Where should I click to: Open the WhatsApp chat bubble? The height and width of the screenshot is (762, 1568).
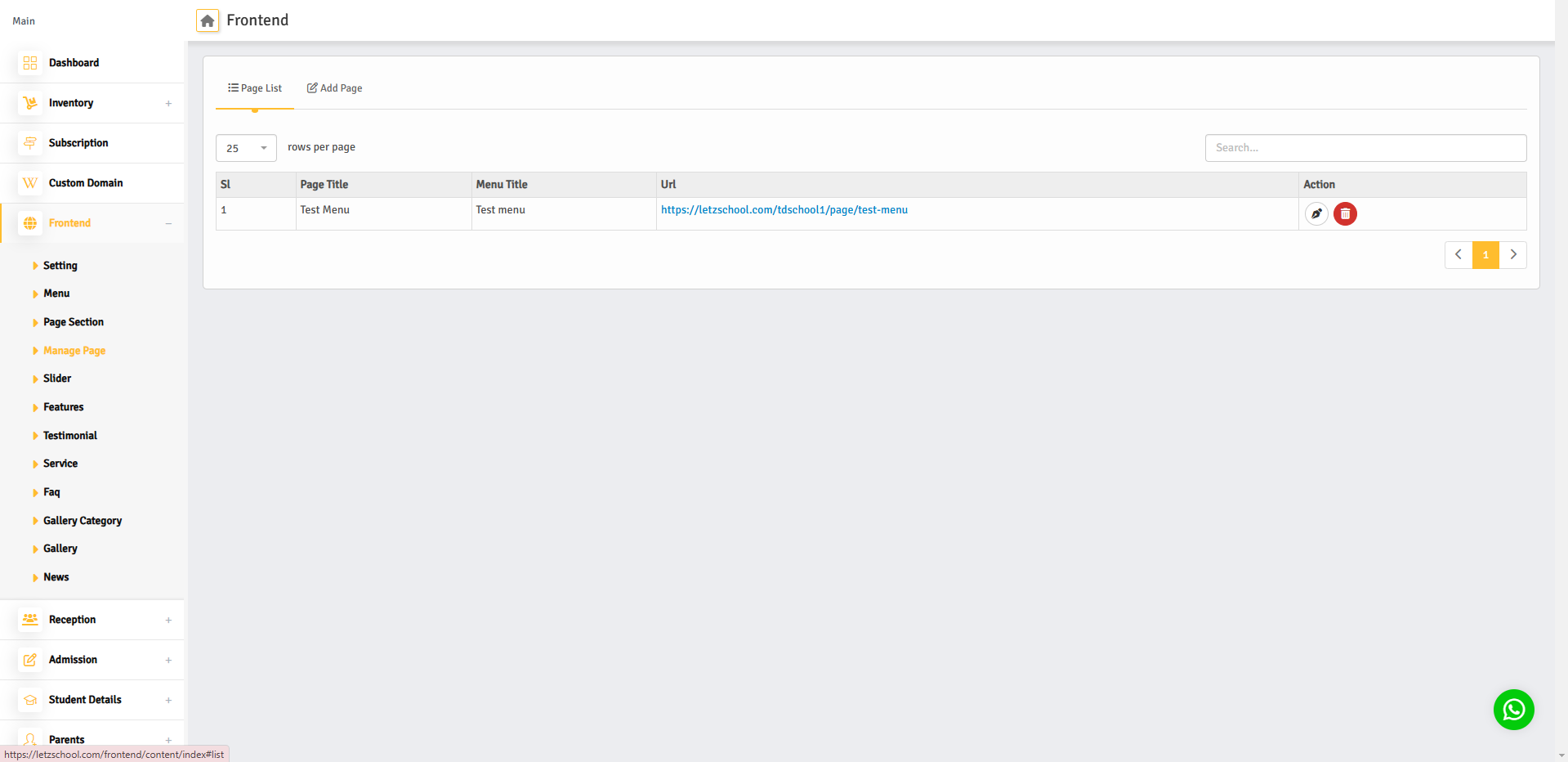(1513, 710)
